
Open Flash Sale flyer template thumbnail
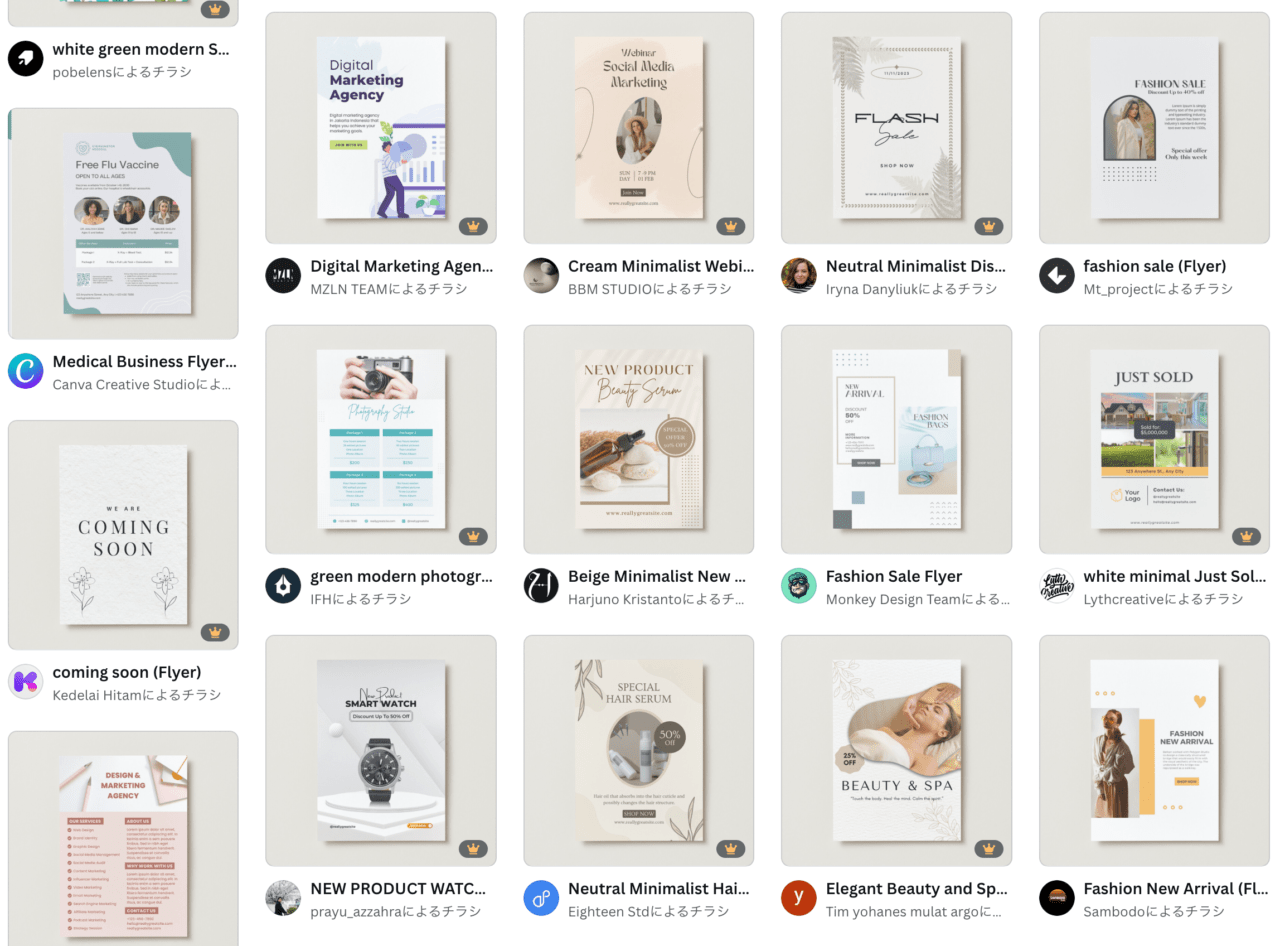pos(896,128)
